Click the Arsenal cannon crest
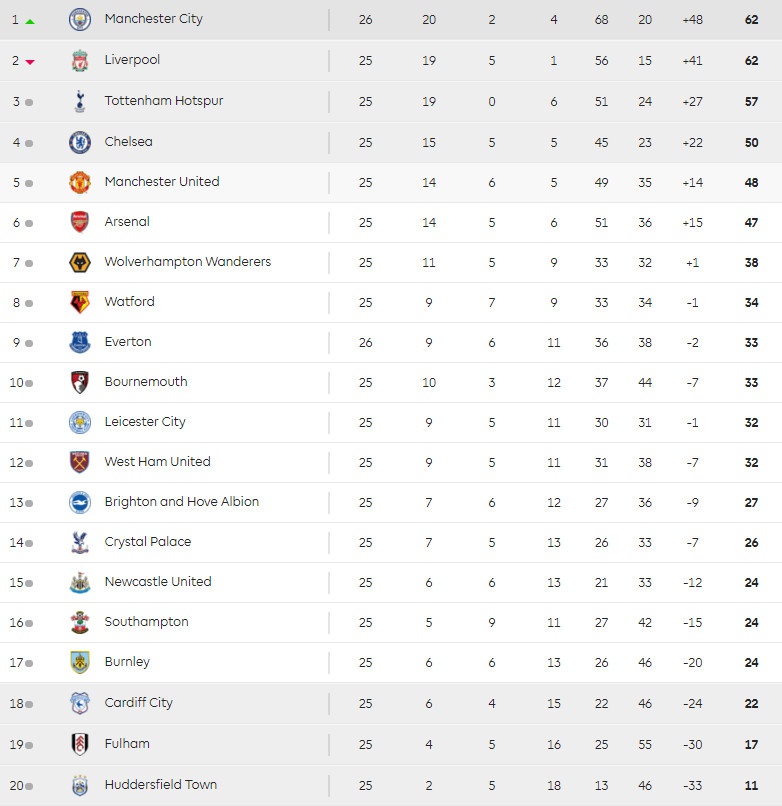The height and width of the screenshot is (806, 782). click(x=80, y=222)
